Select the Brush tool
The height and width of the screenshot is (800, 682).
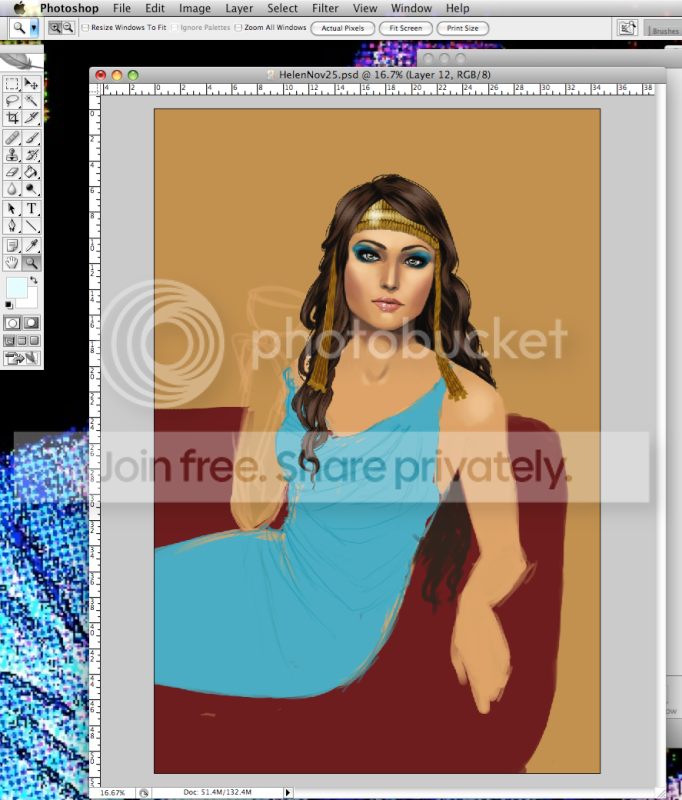pos(31,138)
